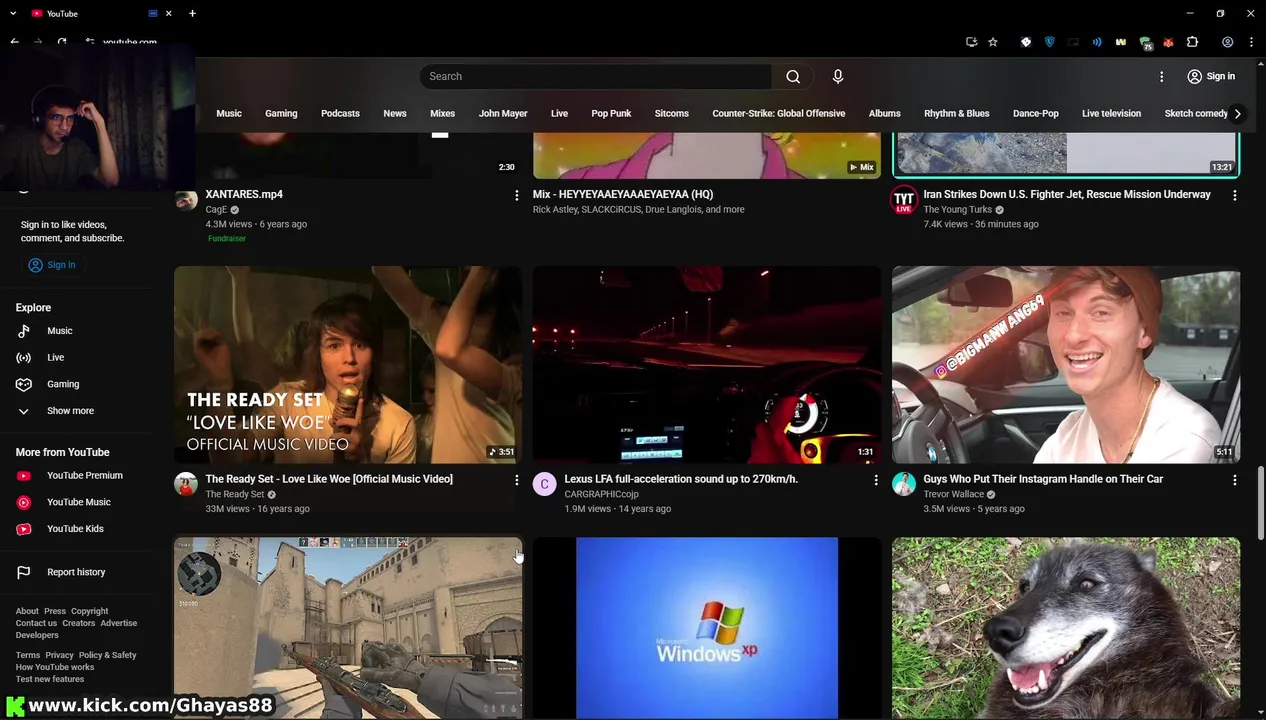Screen dimensions: 1266x720
Task: Play The Ready Set Love Like Woe thumbnail
Action: (348, 365)
